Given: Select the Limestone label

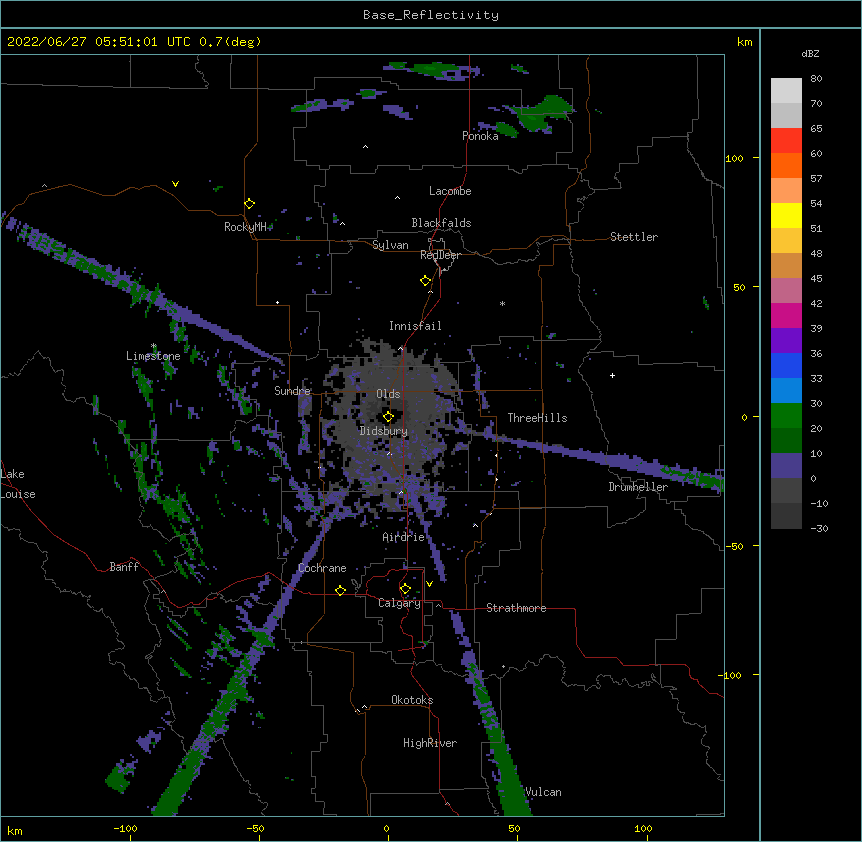Looking at the screenshot, I should tap(153, 356).
